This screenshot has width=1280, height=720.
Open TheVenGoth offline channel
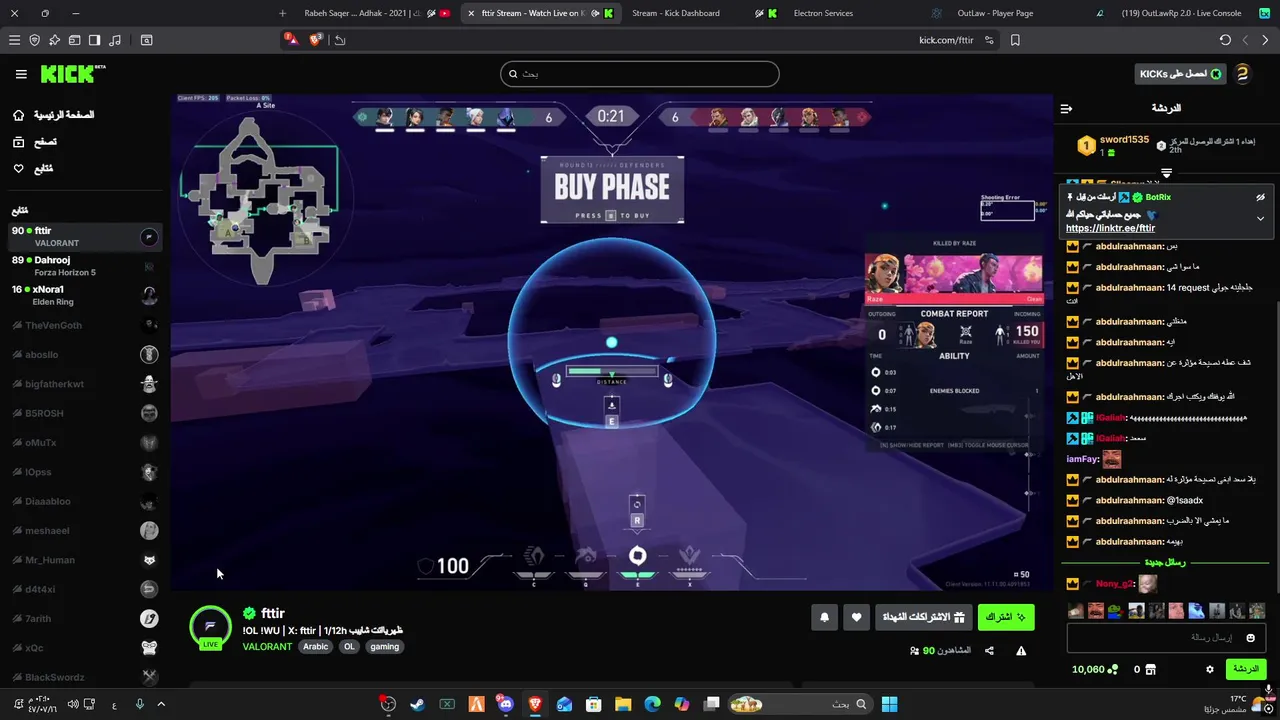[x=85, y=325]
